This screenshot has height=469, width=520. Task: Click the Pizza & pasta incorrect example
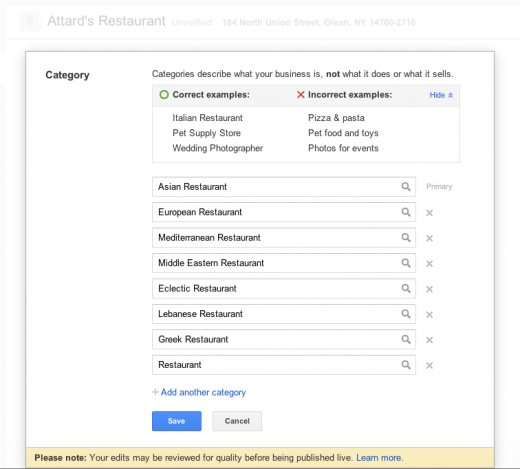336,118
